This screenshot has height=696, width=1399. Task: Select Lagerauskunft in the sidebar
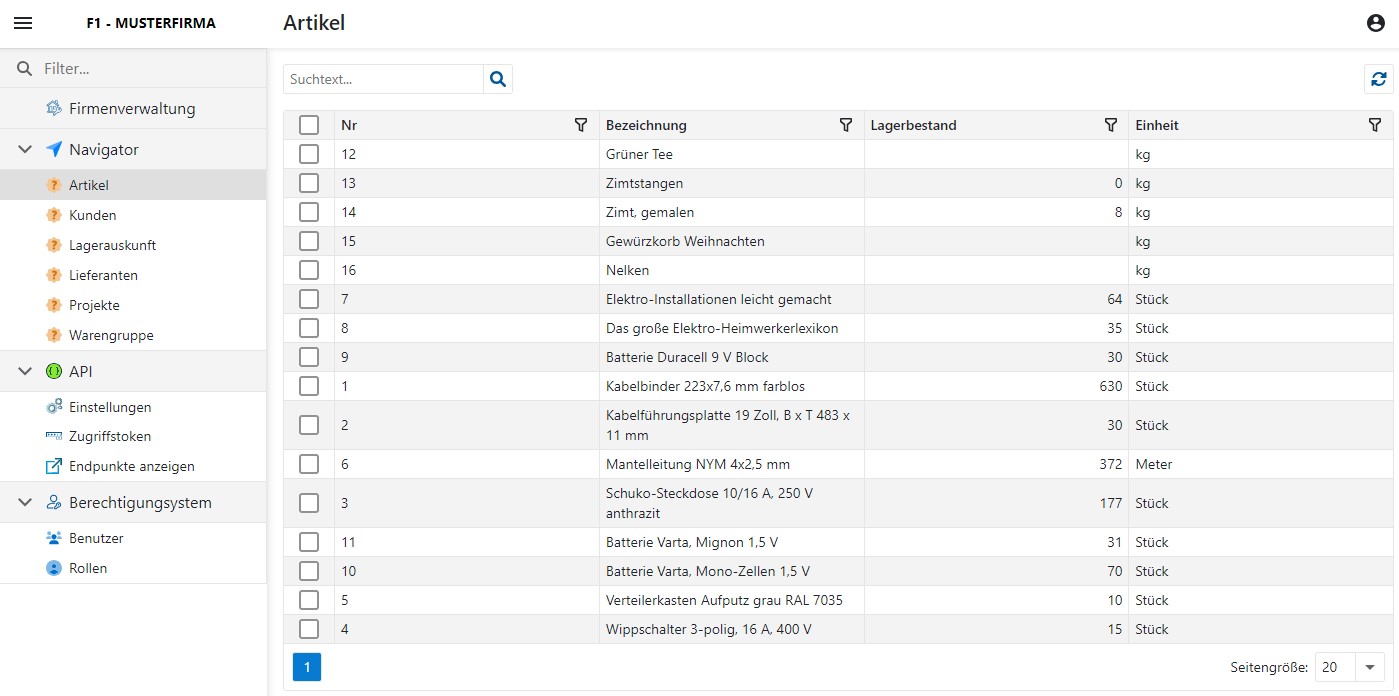112,245
